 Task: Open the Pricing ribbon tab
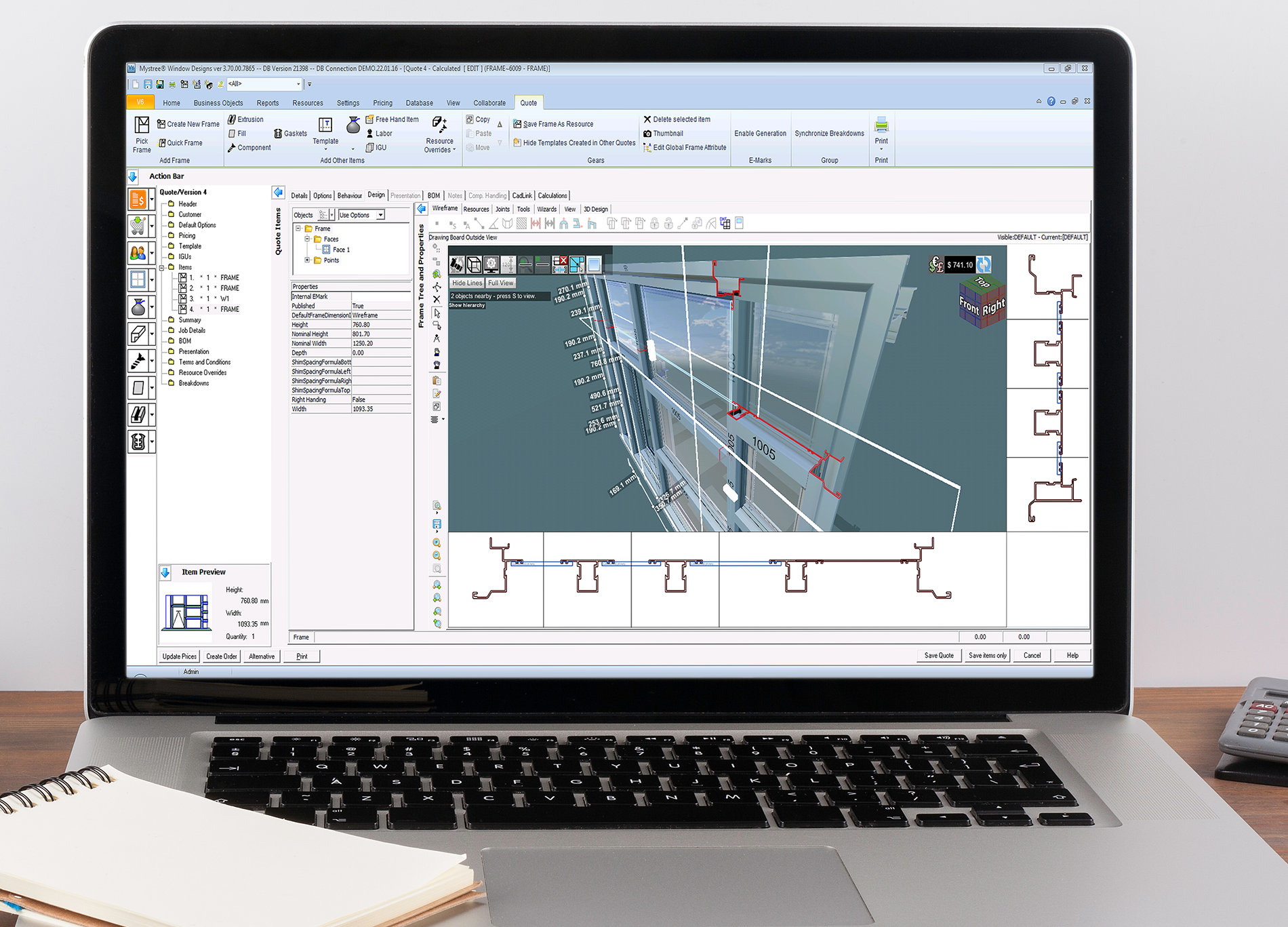coord(382,103)
